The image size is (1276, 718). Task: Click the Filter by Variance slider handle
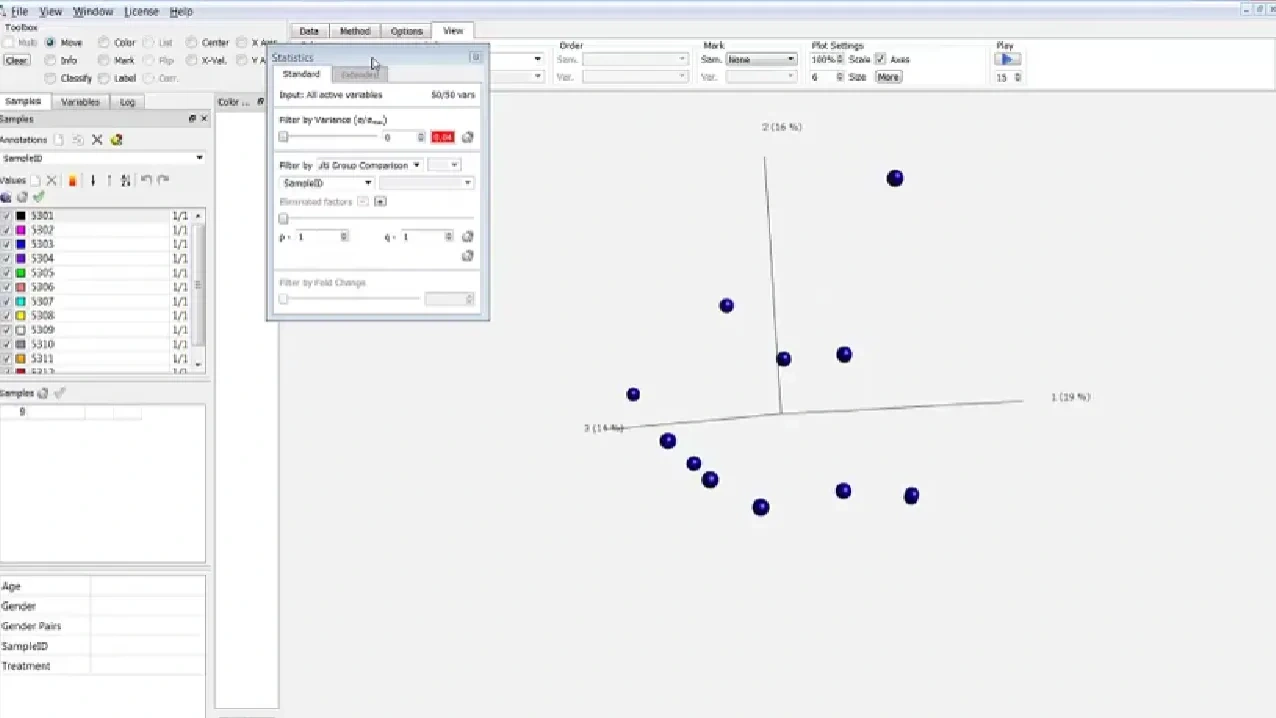click(x=283, y=137)
